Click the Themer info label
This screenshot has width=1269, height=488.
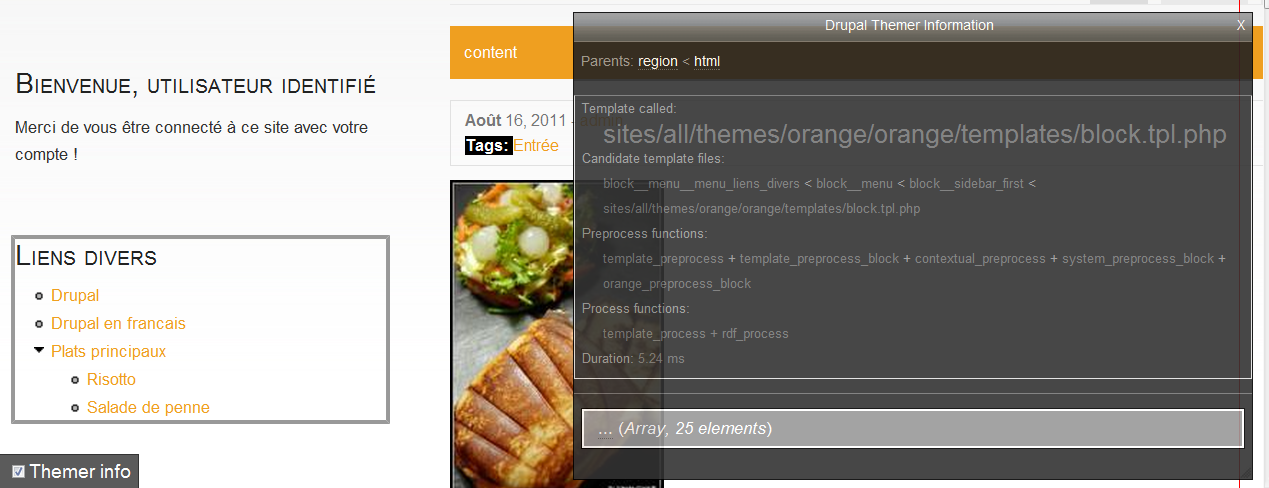pyautogui.click(x=80, y=472)
